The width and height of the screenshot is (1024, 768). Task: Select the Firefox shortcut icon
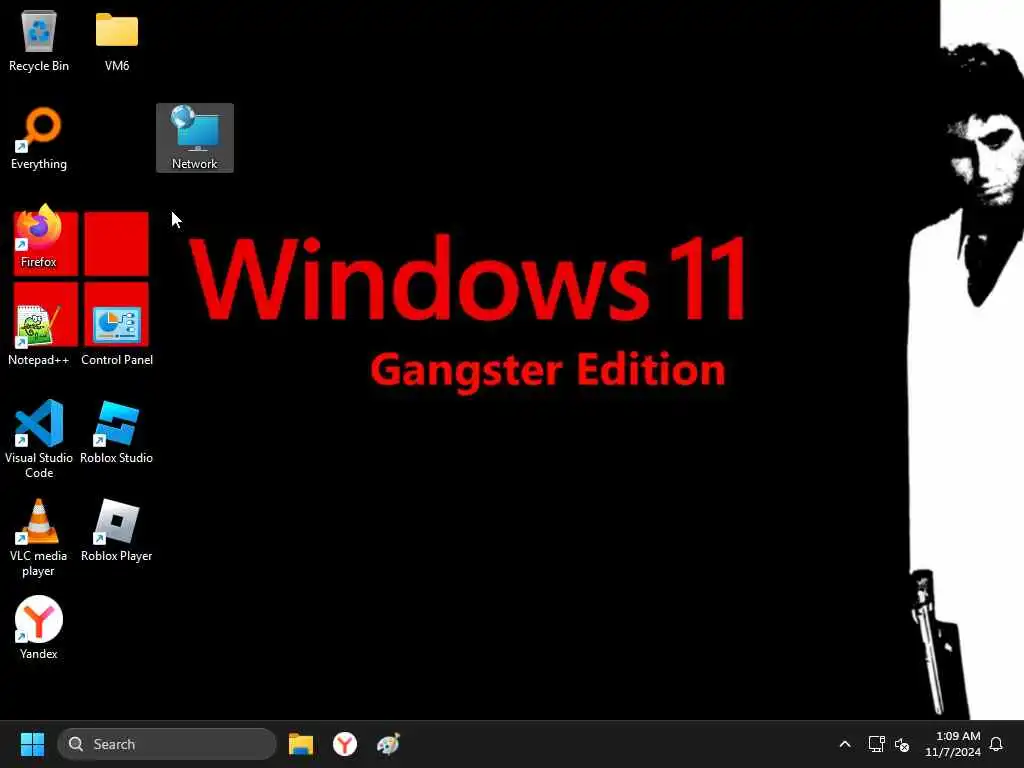click(x=39, y=236)
